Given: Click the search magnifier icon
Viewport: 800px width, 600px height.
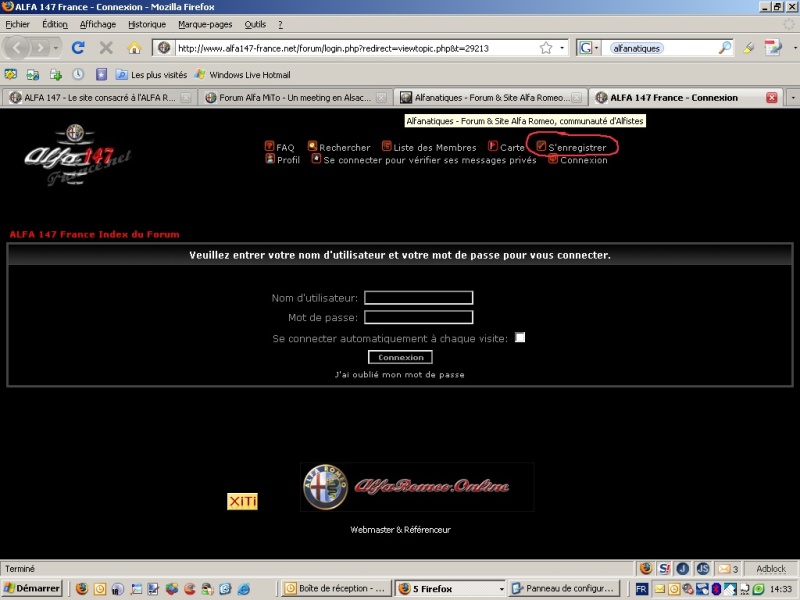Looking at the screenshot, I should (725, 47).
